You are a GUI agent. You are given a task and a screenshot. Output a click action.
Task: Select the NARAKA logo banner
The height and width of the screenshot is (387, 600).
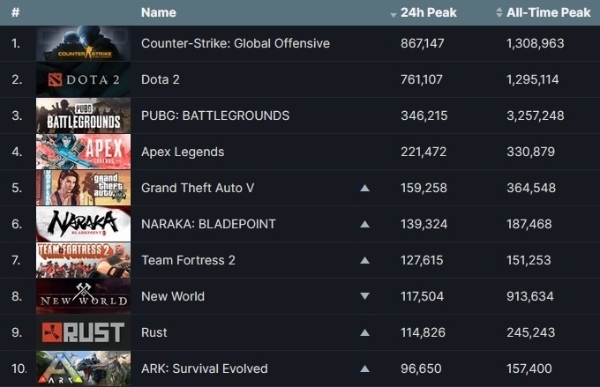[x=83, y=224]
